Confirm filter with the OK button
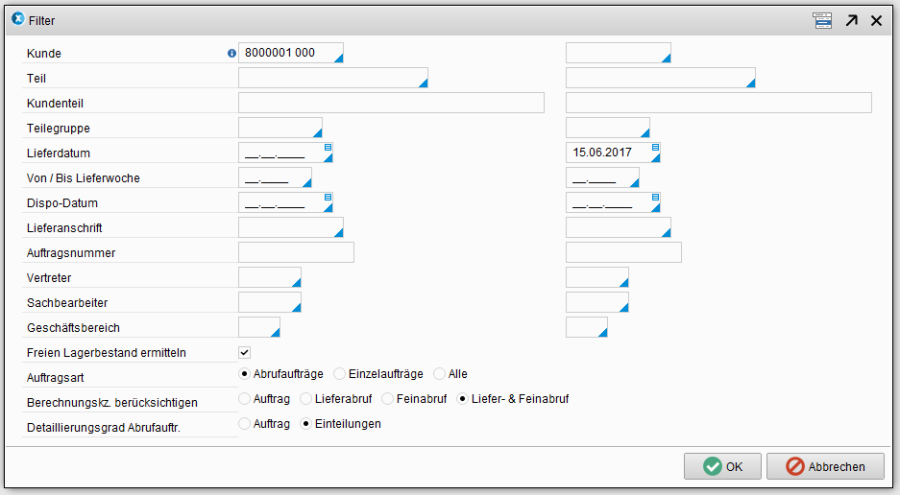 tap(722, 466)
